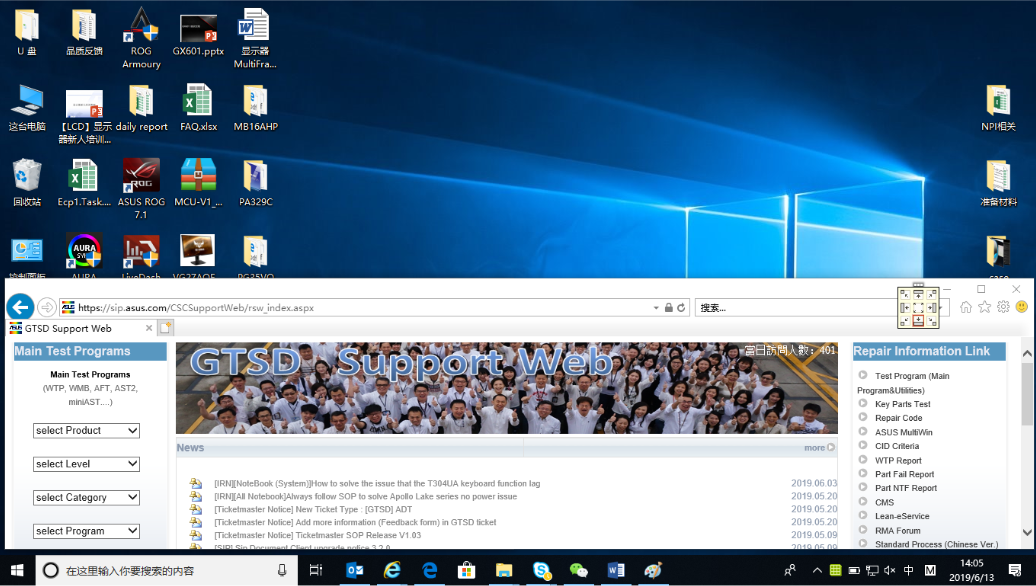1036x586 pixels.
Task: Launch Outlook from the taskbar
Action: coord(355,570)
